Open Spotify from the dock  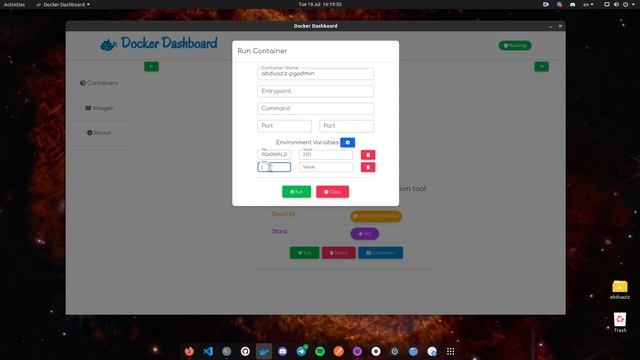tap(320, 351)
